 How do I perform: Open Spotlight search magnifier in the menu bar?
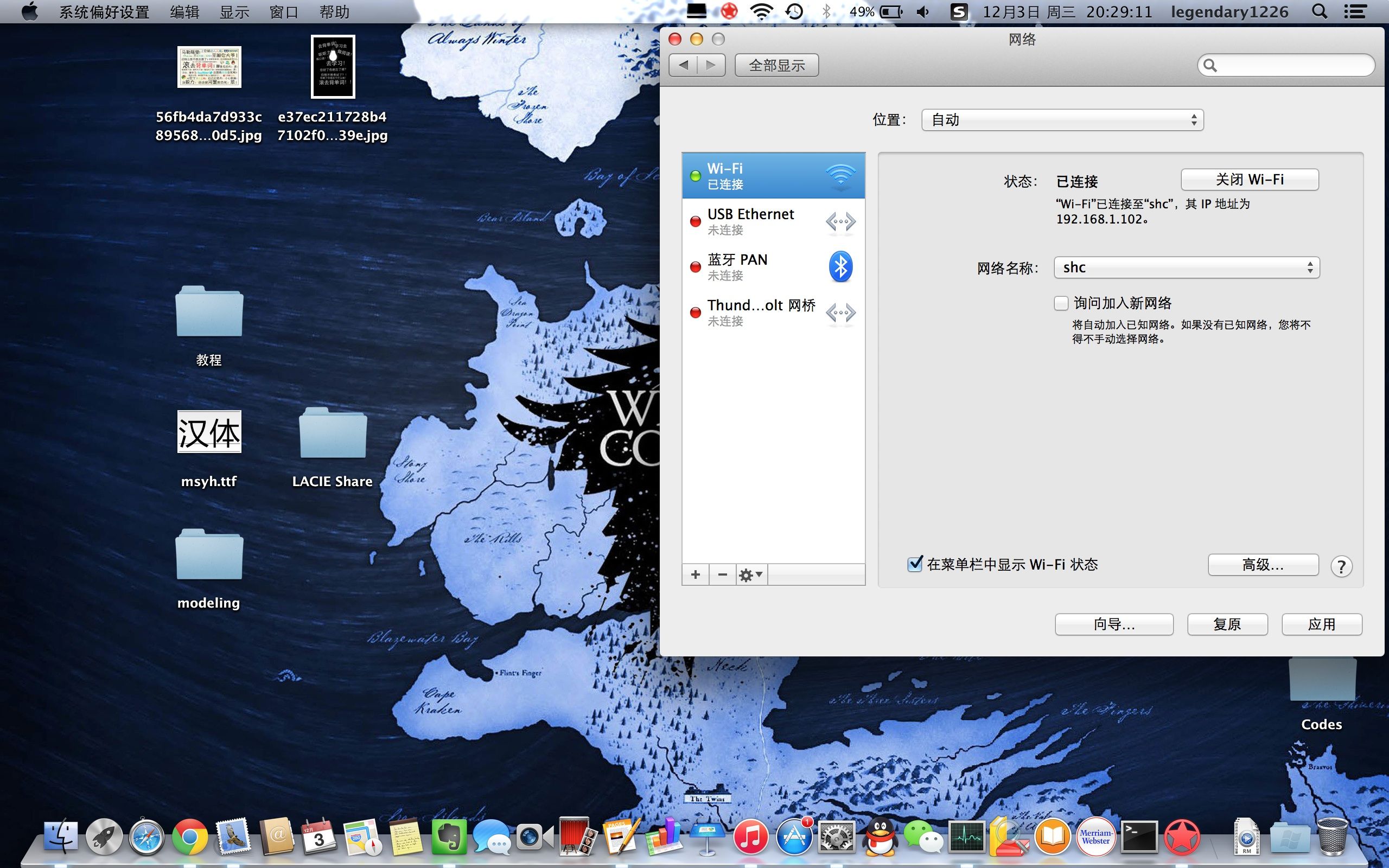point(1320,11)
